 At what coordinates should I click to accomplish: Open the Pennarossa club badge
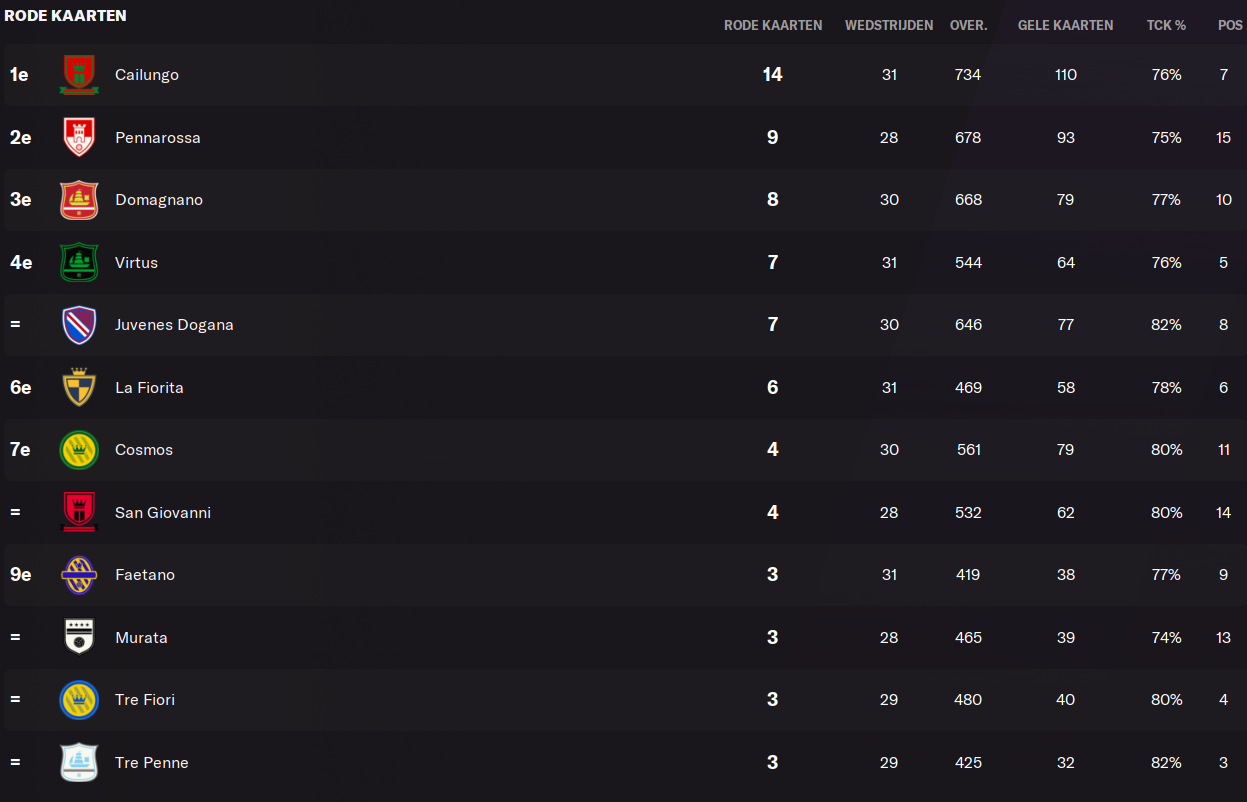79,137
